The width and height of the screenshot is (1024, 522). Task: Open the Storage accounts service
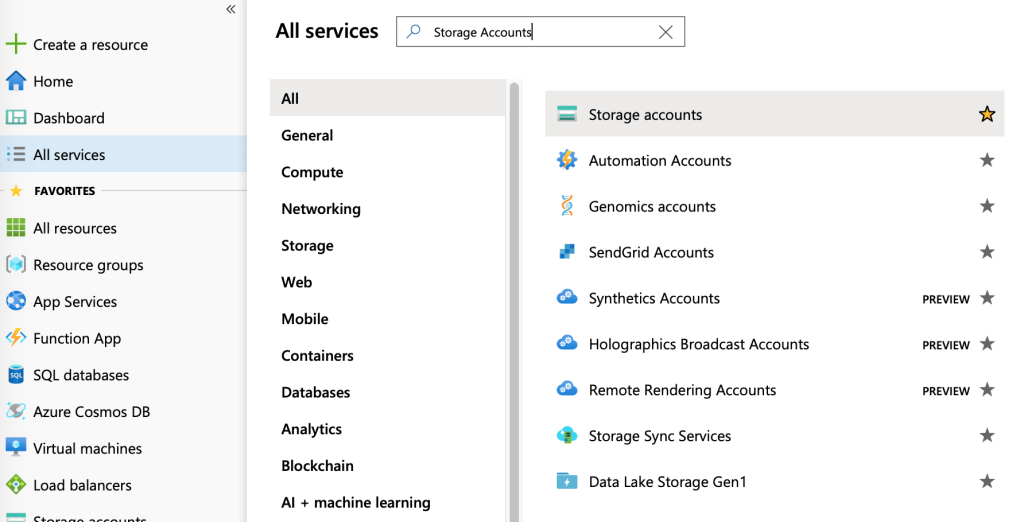[x=775, y=114]
